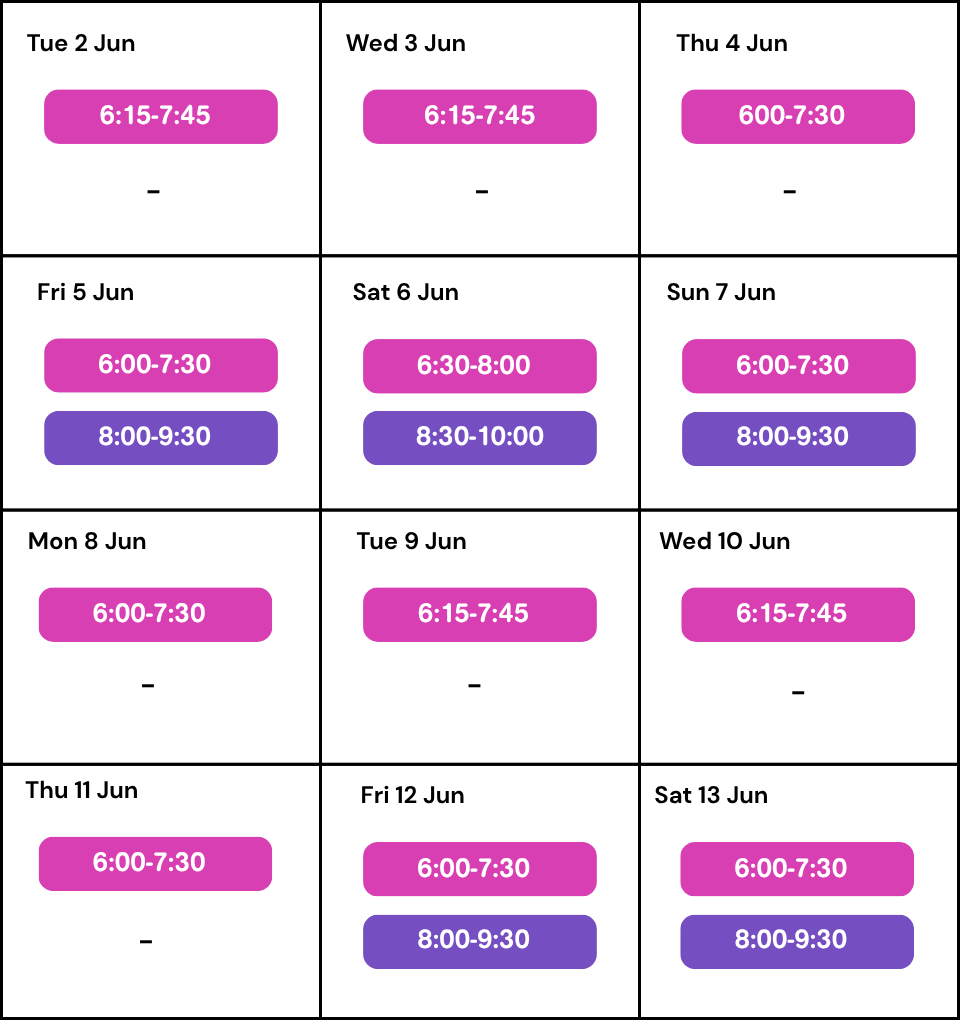This screenshot has height=1020, width=960.
Task: Click the Sat 6 Jun date label
Action: (405, 292)
